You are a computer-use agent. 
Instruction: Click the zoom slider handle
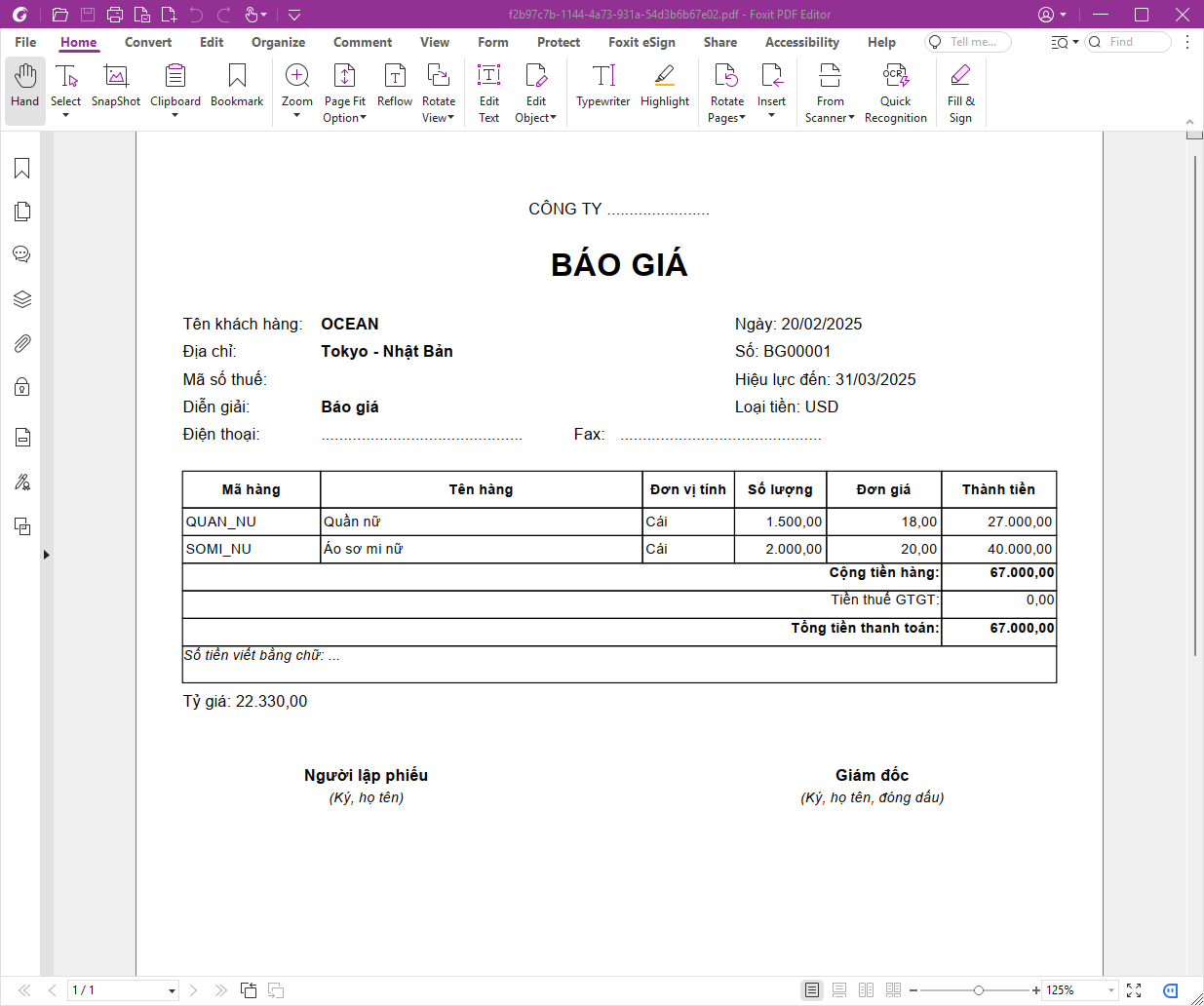pos(978,990)
